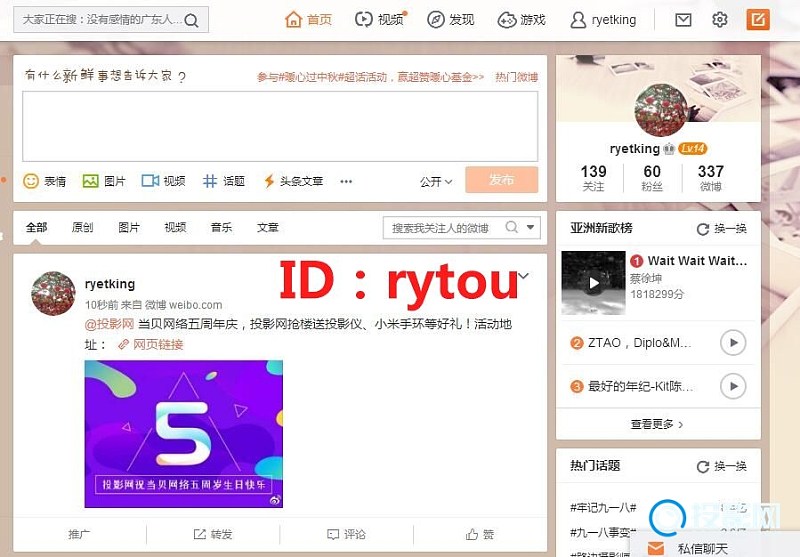Click the search magnifier icon in top bar

pos(192,20)
